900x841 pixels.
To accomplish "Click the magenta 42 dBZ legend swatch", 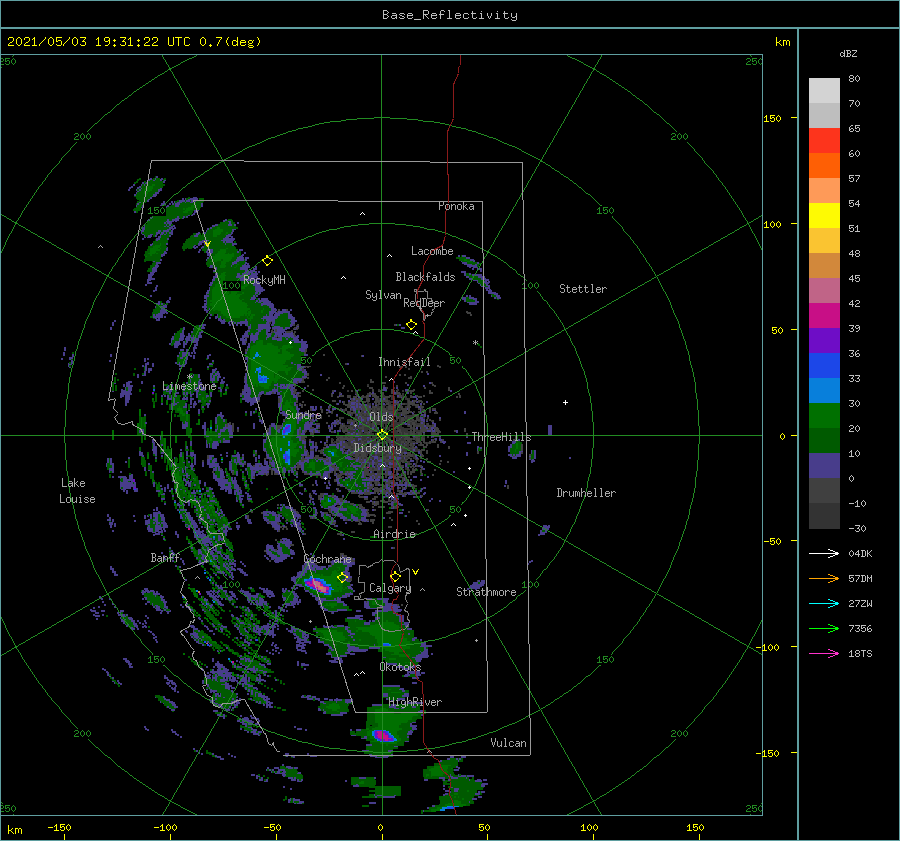I will tap(824, 315).
